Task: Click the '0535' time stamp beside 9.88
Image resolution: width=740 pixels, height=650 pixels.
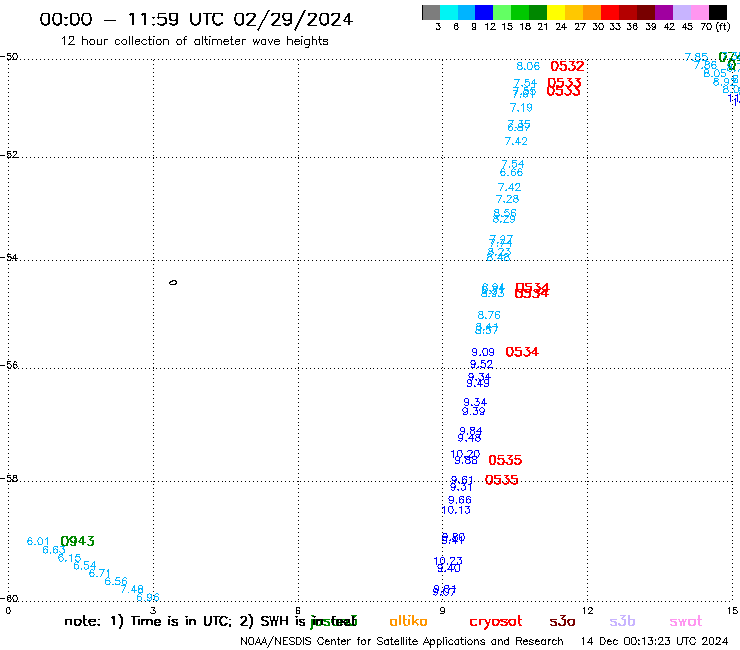Action: (505, 460)
